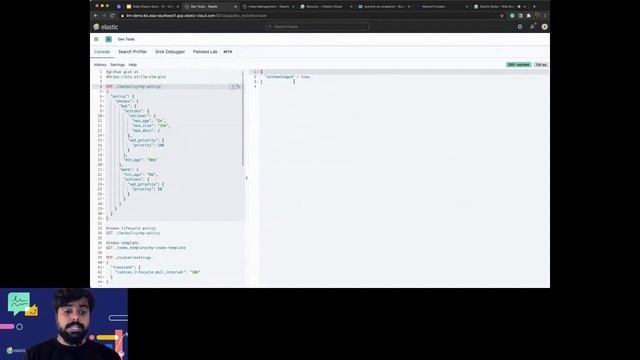Focus the Search Elastic field
The image size is (640, 360).
318,27
